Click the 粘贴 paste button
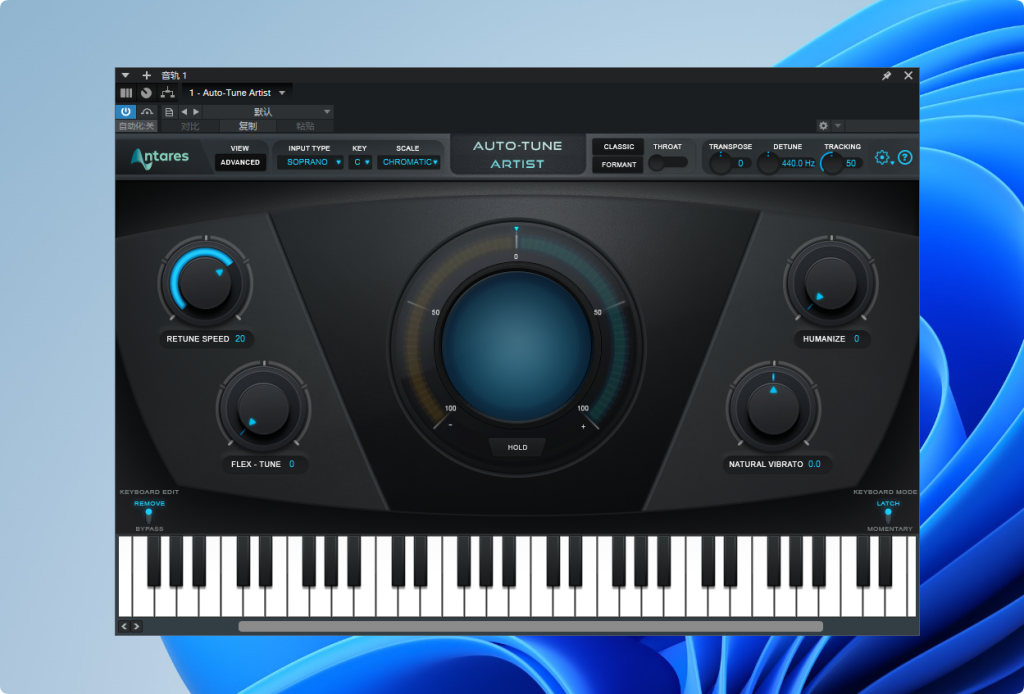The image size is (1024, 694). point(305,126)
